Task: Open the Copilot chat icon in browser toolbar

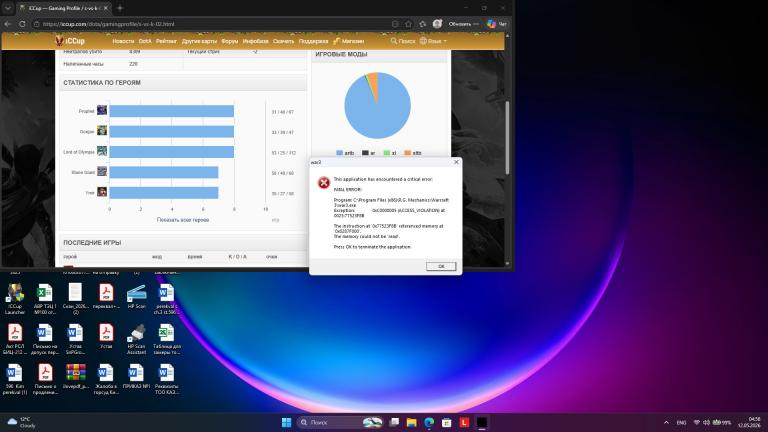Action: tap(496, 24)
